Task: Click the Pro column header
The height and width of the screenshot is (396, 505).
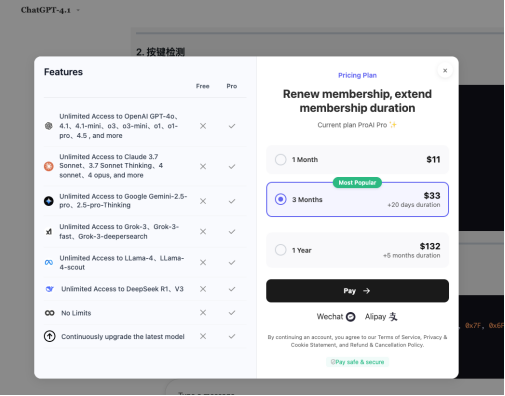Action: (x=232, y=86)
